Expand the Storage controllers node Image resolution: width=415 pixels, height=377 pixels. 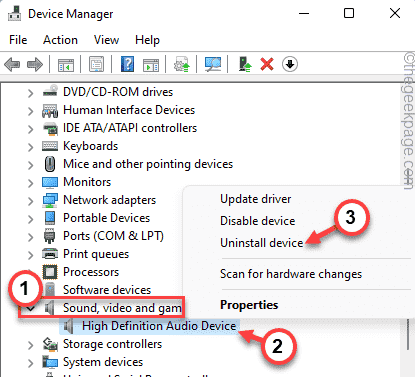30,345
